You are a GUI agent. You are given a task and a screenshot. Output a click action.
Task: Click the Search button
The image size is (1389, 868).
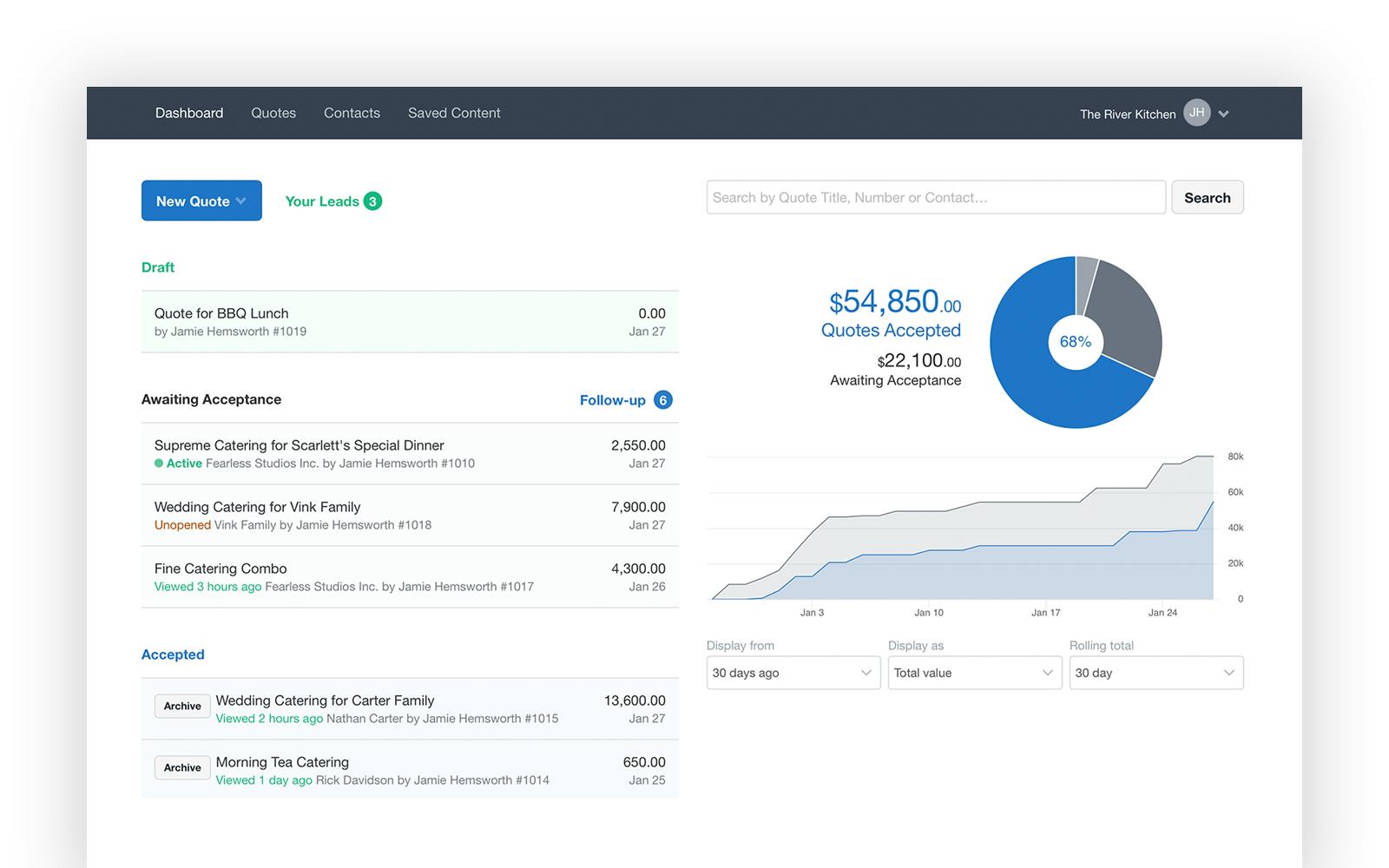coord(1207,197)
